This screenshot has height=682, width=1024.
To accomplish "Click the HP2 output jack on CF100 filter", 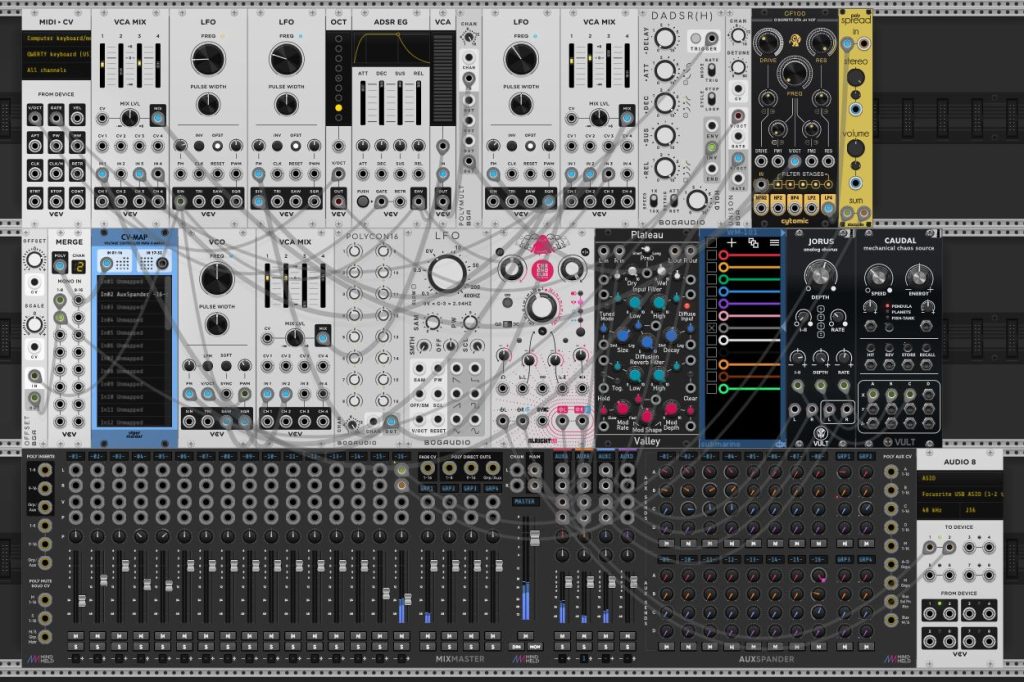I will click(778, 208).
